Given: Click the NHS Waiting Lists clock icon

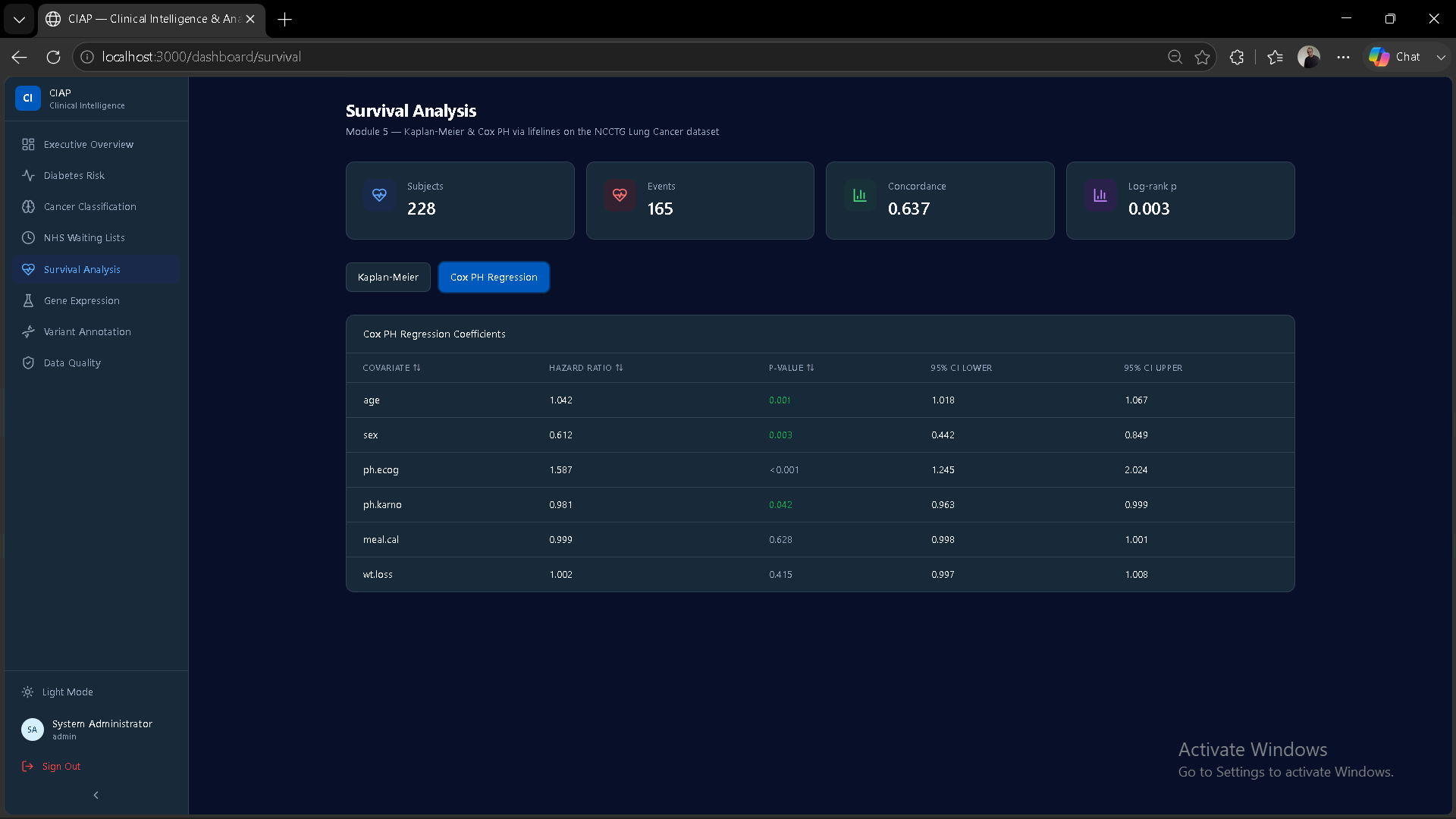Looking at the screenshot, I should [x=28, y=237].
